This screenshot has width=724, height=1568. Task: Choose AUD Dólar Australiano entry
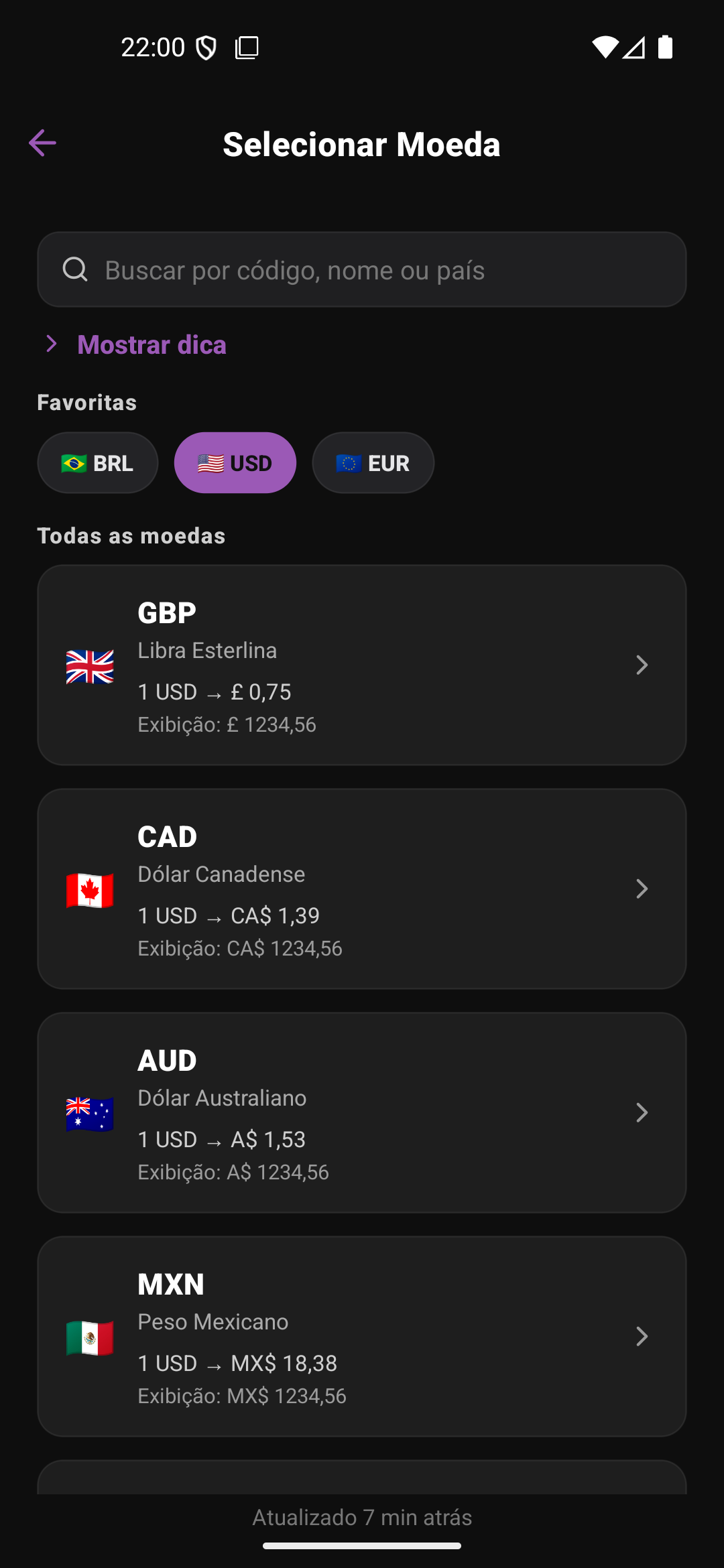pos(362,1112)
